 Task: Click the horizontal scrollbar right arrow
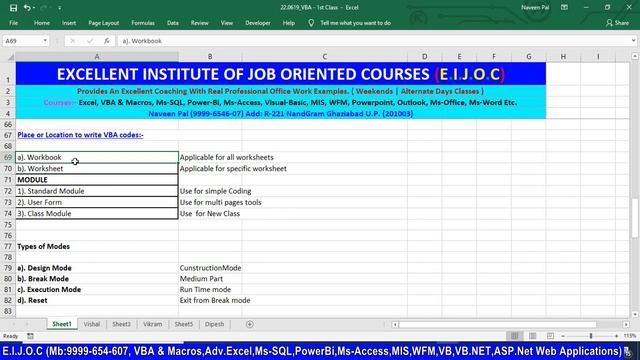626,324
